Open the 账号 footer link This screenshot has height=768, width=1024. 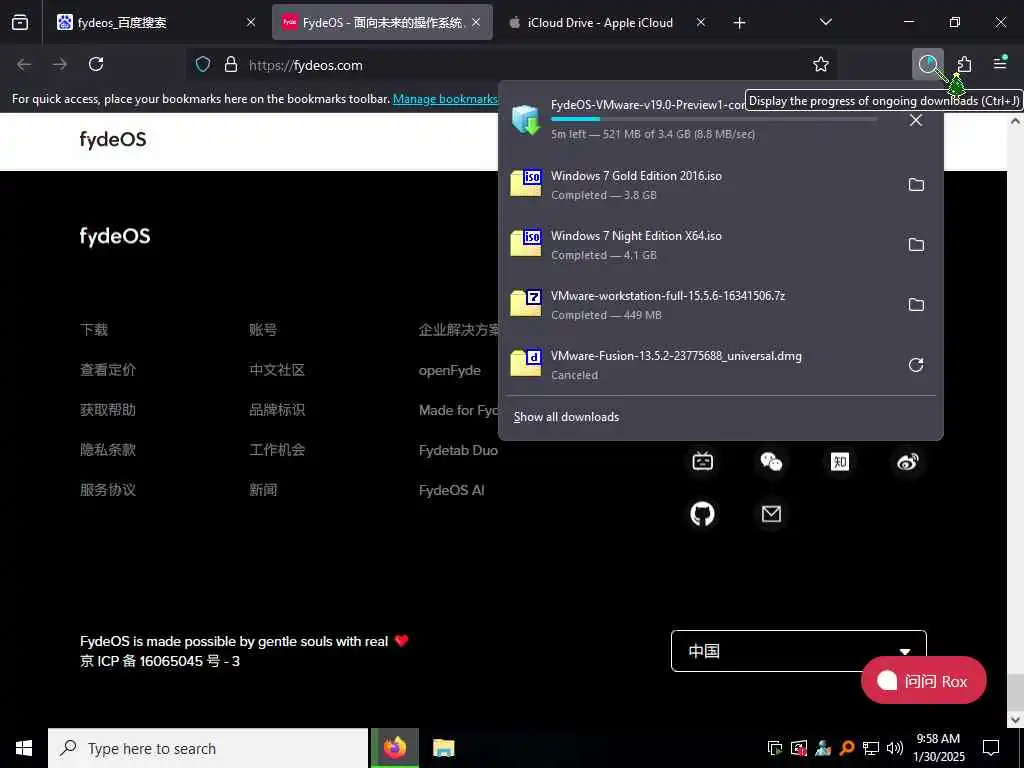(263, 330)
